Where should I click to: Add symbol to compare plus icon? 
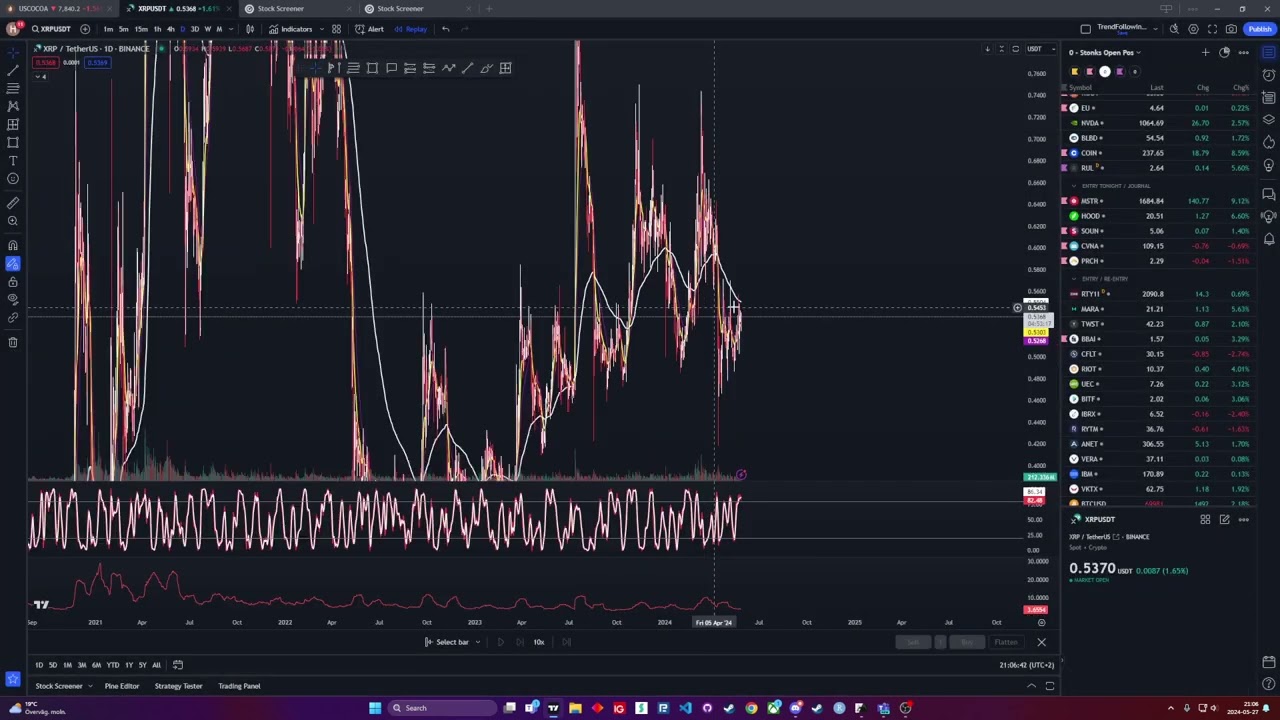click(85, 29)
